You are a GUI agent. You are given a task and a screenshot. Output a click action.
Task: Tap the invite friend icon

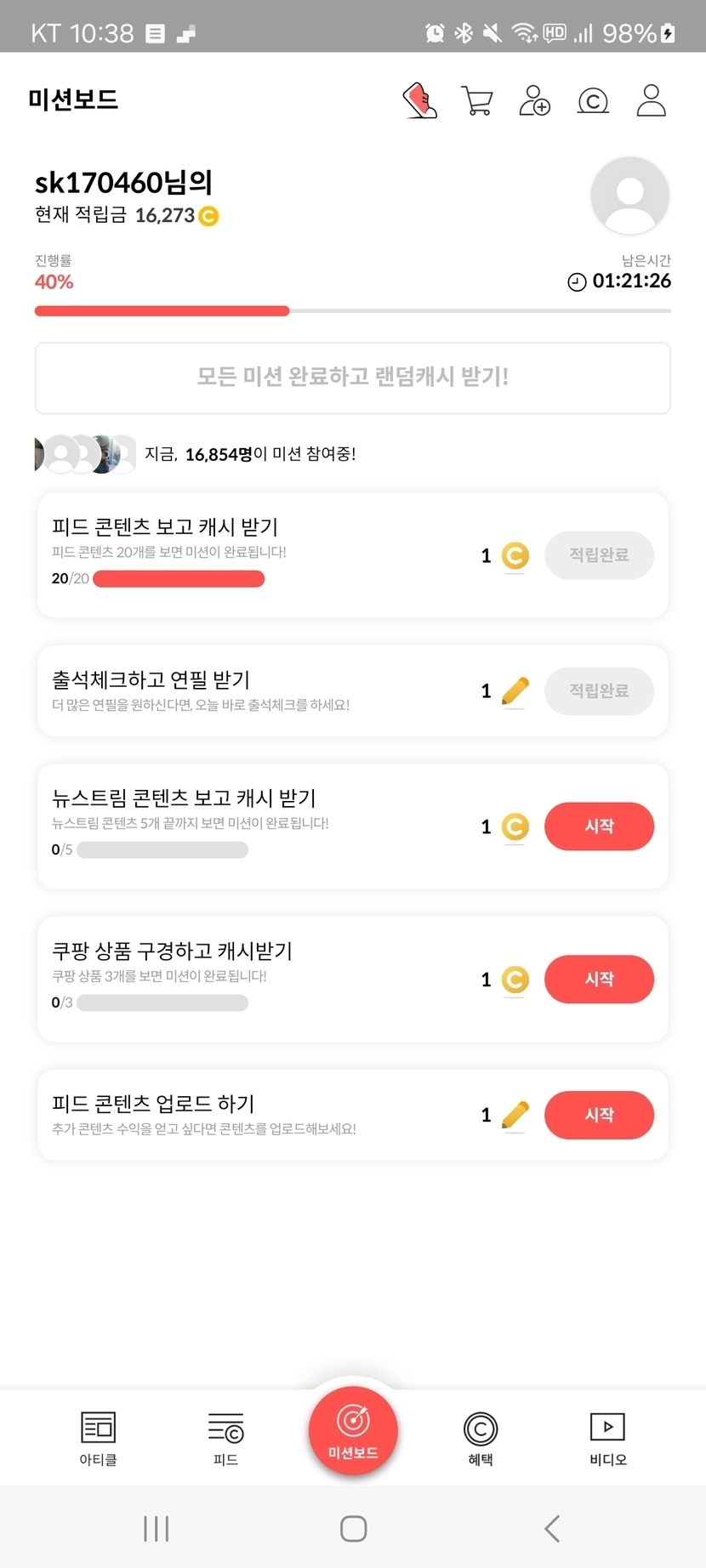point(535,100)
